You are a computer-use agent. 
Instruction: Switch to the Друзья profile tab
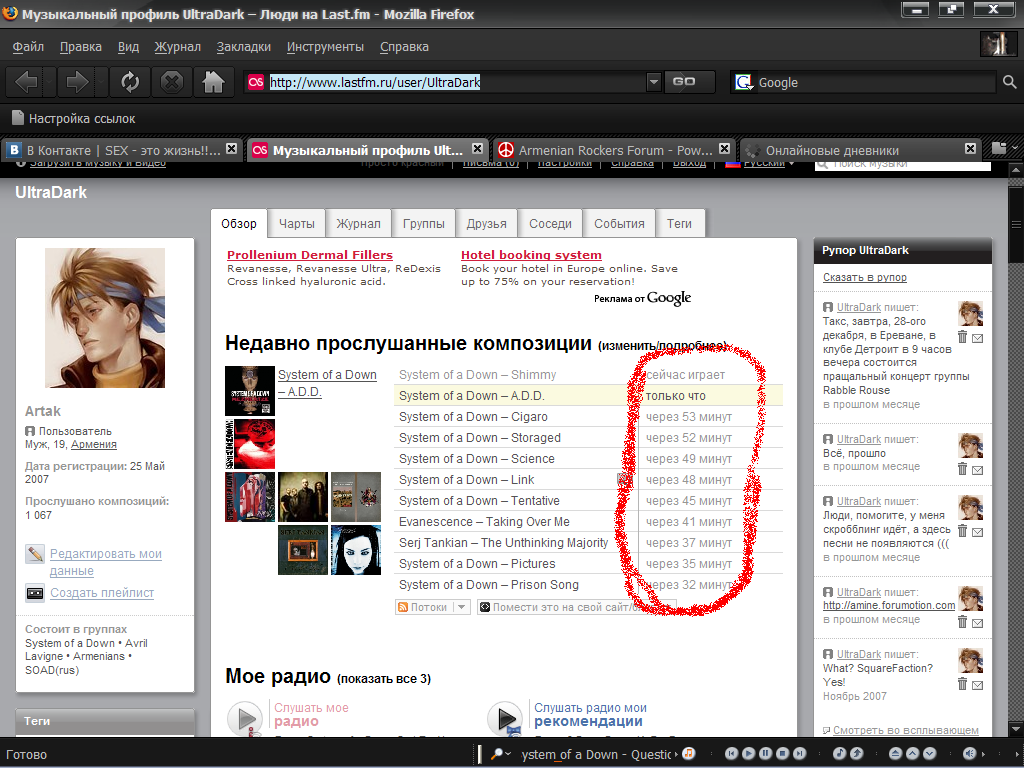coord(487,223)
